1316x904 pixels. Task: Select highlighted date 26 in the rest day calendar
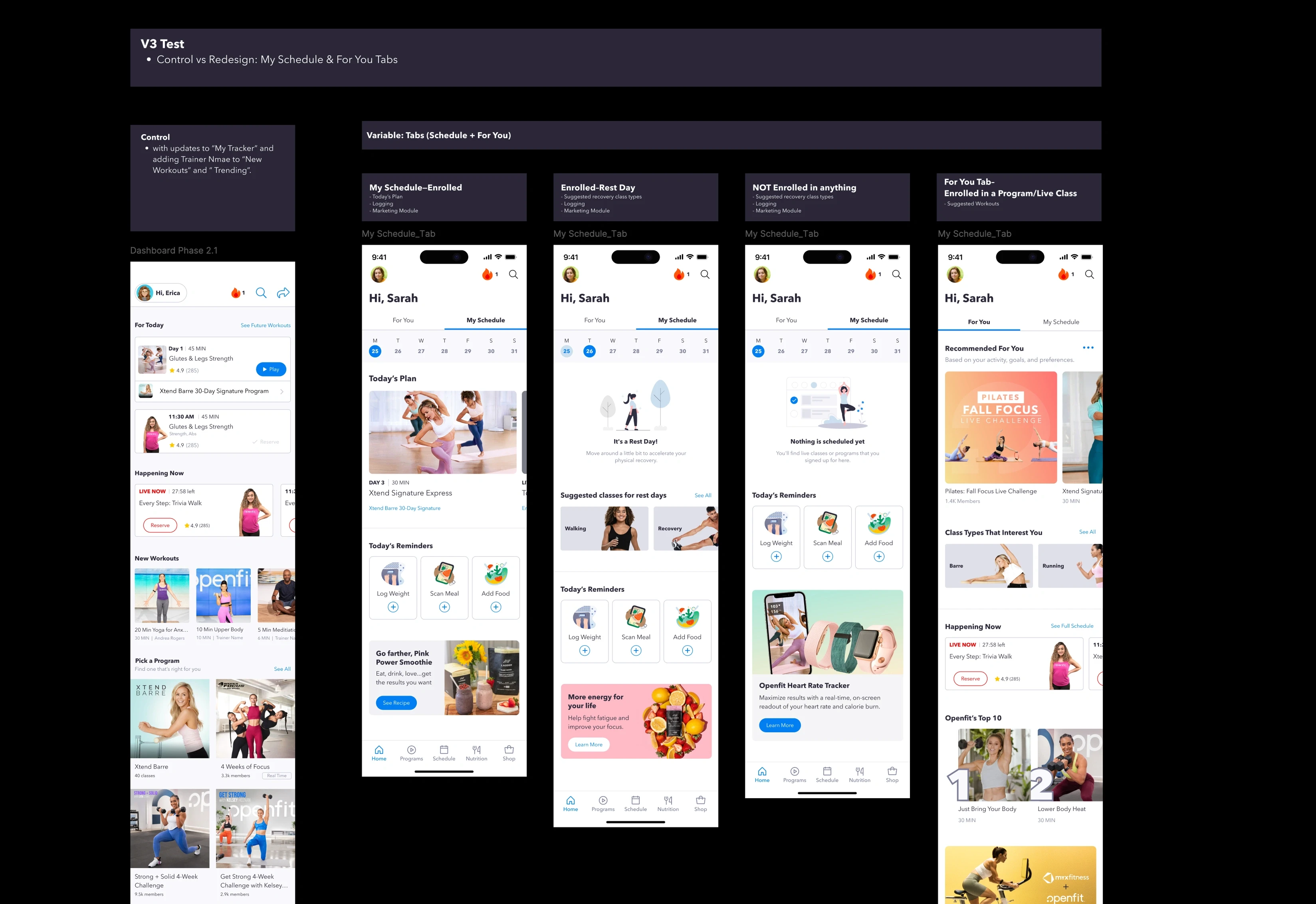coord(589,351)
